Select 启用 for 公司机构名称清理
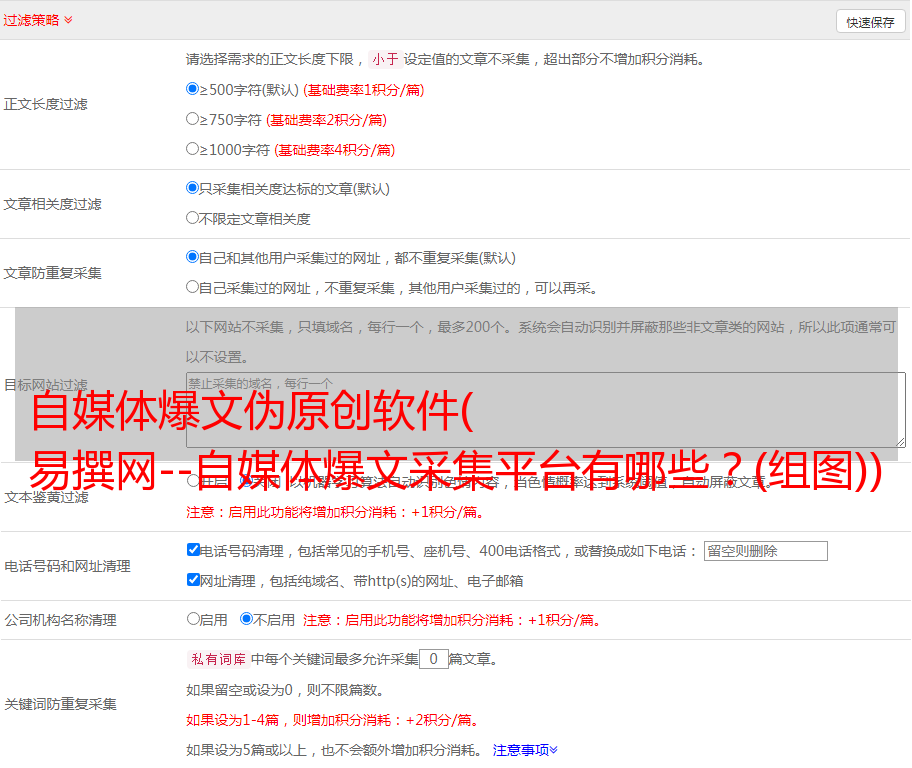Image resolution: width=912 pixels, height=768 pixels. [193, 619]
